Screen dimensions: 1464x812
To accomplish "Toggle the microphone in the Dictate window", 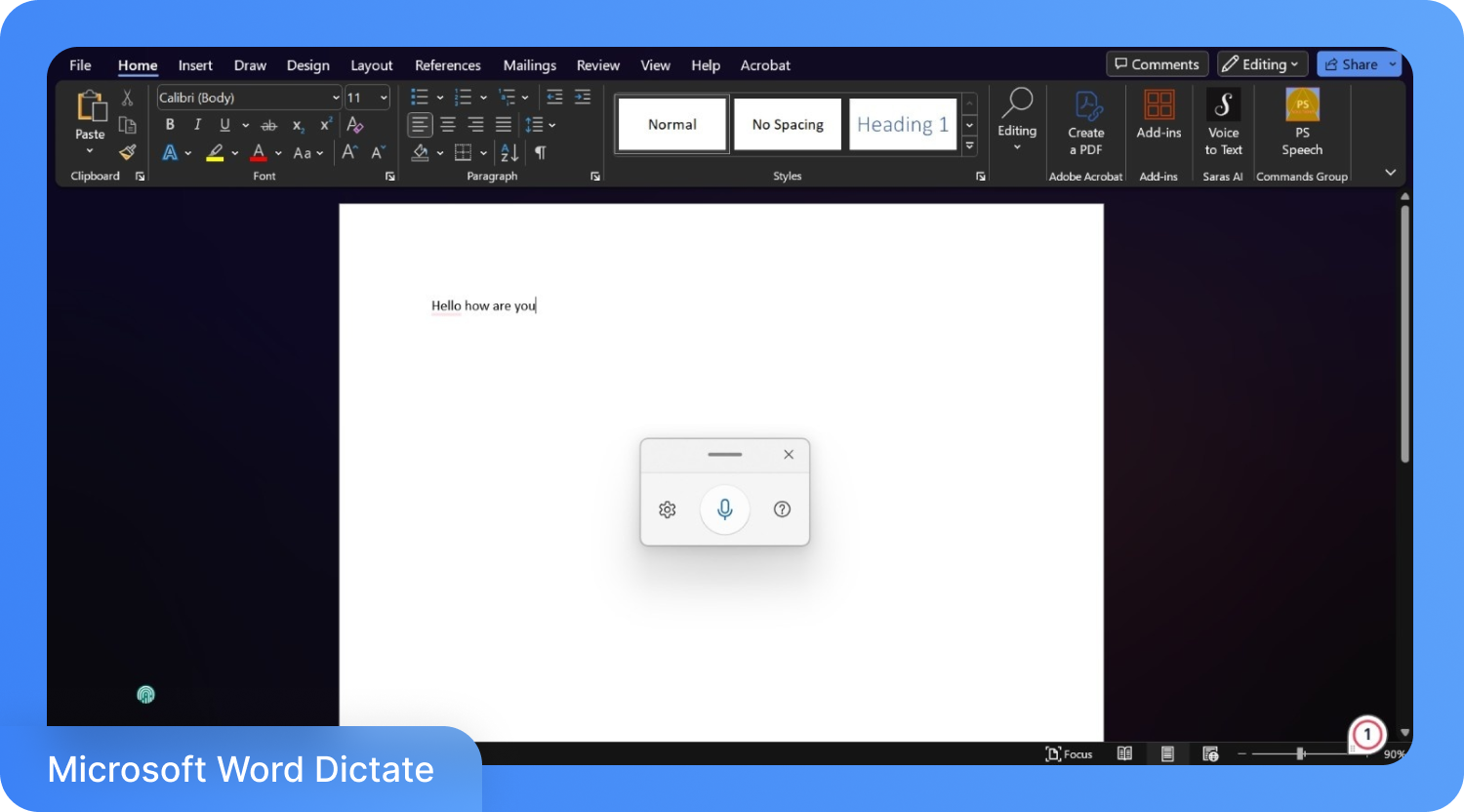I will pyautogui.click(x=724, y=508).
